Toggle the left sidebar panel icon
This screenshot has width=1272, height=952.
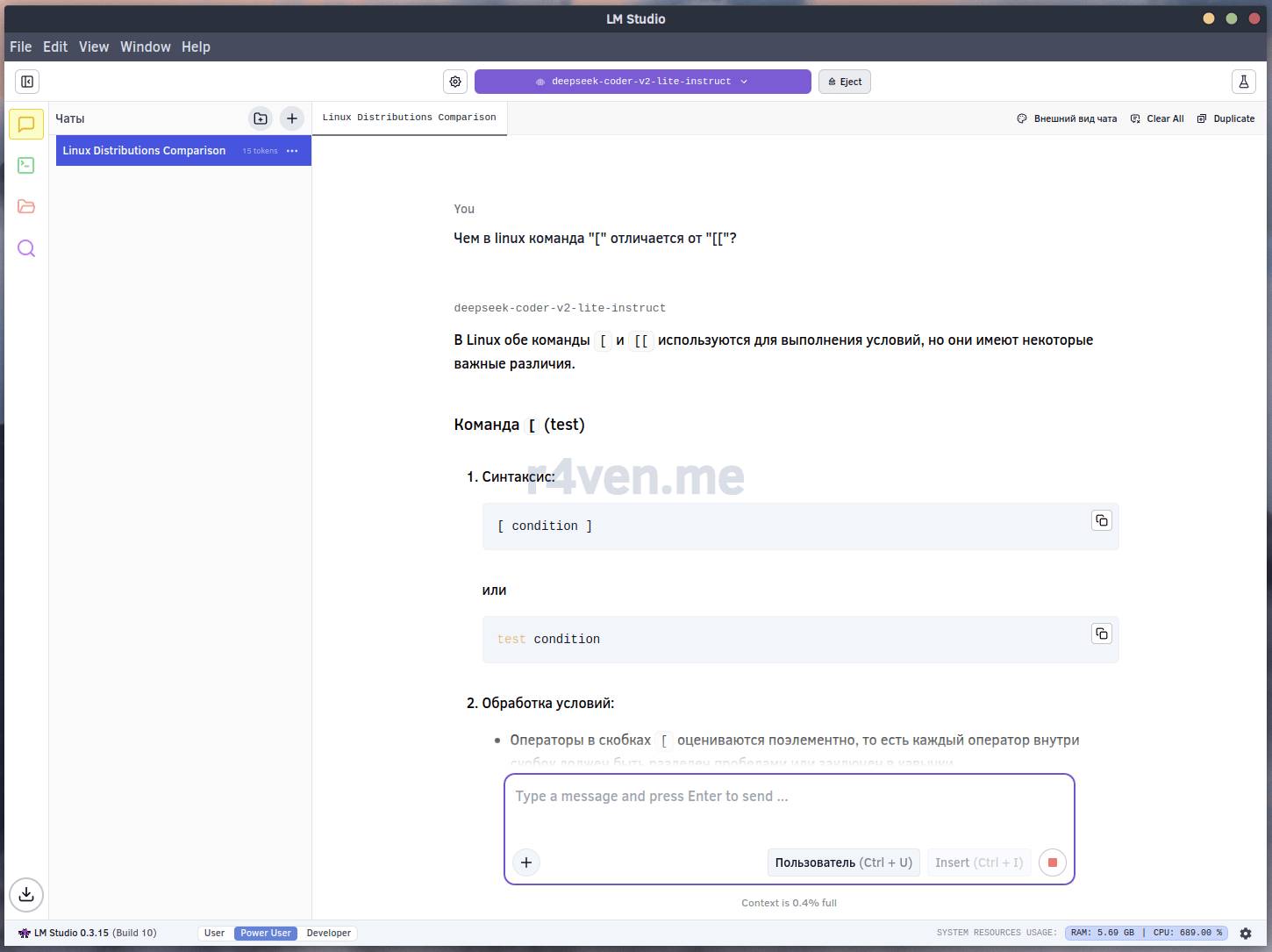[27, 82]
